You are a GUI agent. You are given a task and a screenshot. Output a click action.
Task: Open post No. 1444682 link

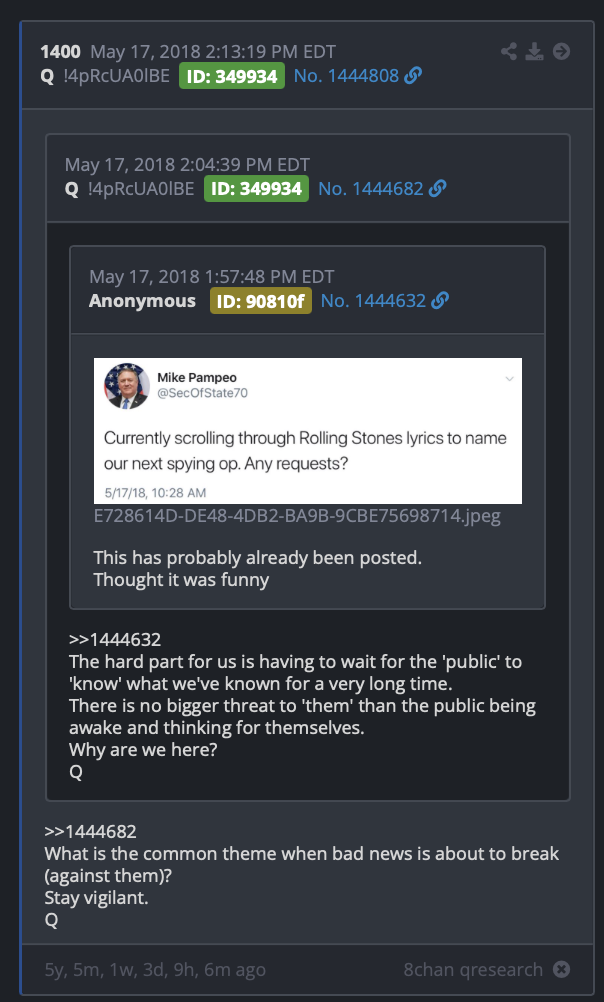click(371, 189)
